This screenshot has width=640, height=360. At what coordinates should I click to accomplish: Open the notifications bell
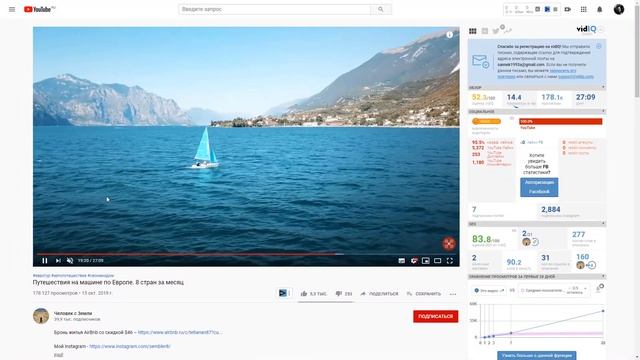[x=600, y=9]
